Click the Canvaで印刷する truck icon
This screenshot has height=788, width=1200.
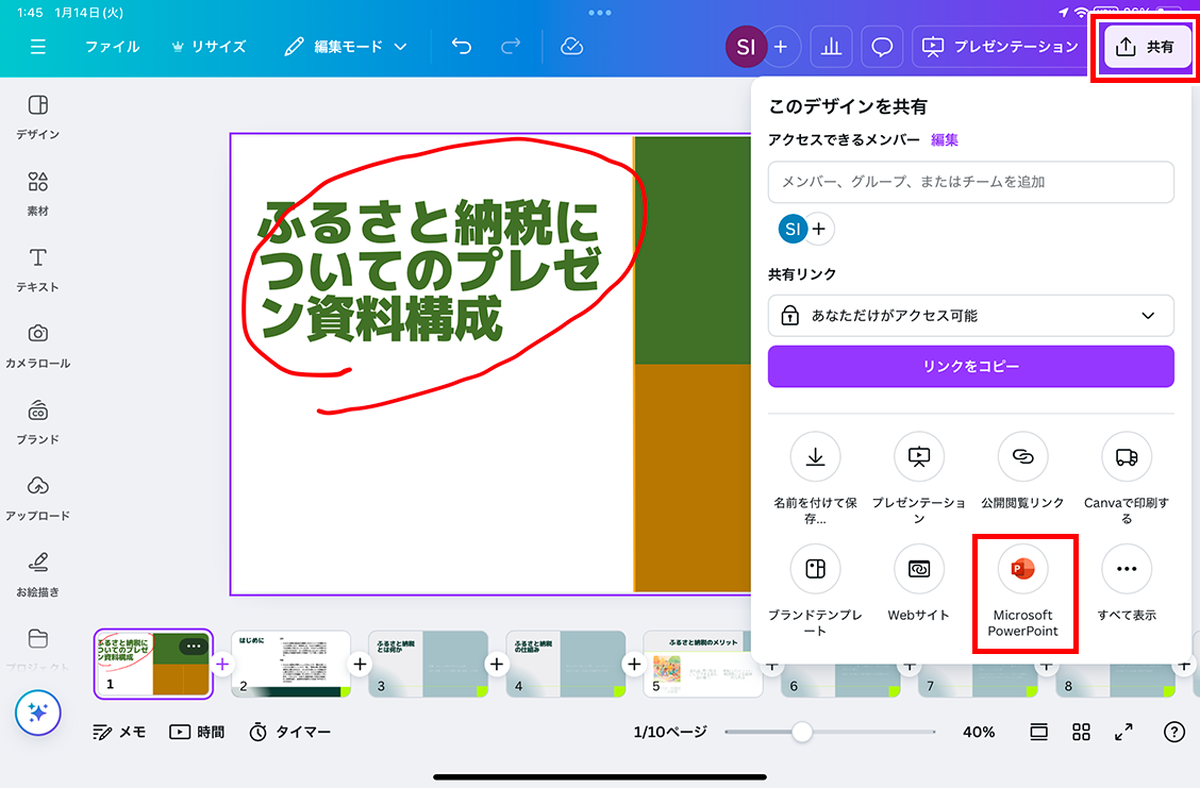pos(1126,457)
